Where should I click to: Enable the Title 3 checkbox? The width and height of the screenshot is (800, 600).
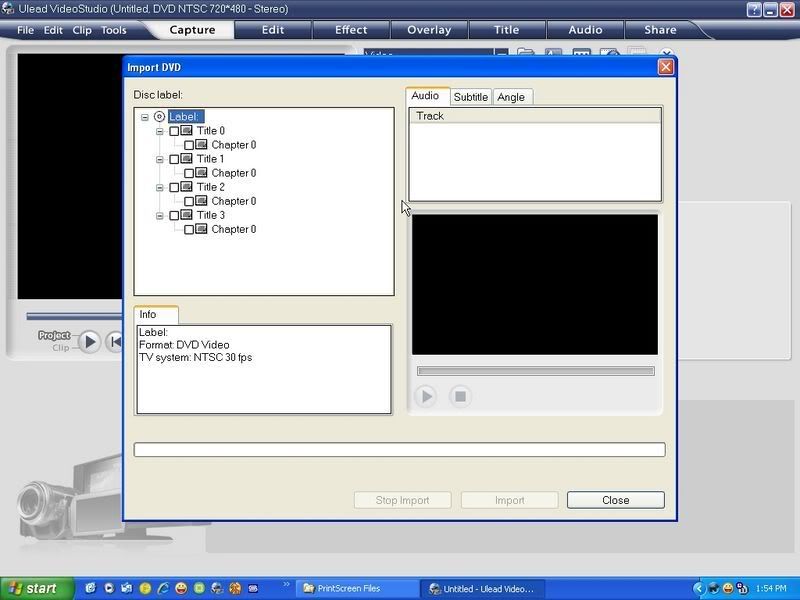coord(174,215)
